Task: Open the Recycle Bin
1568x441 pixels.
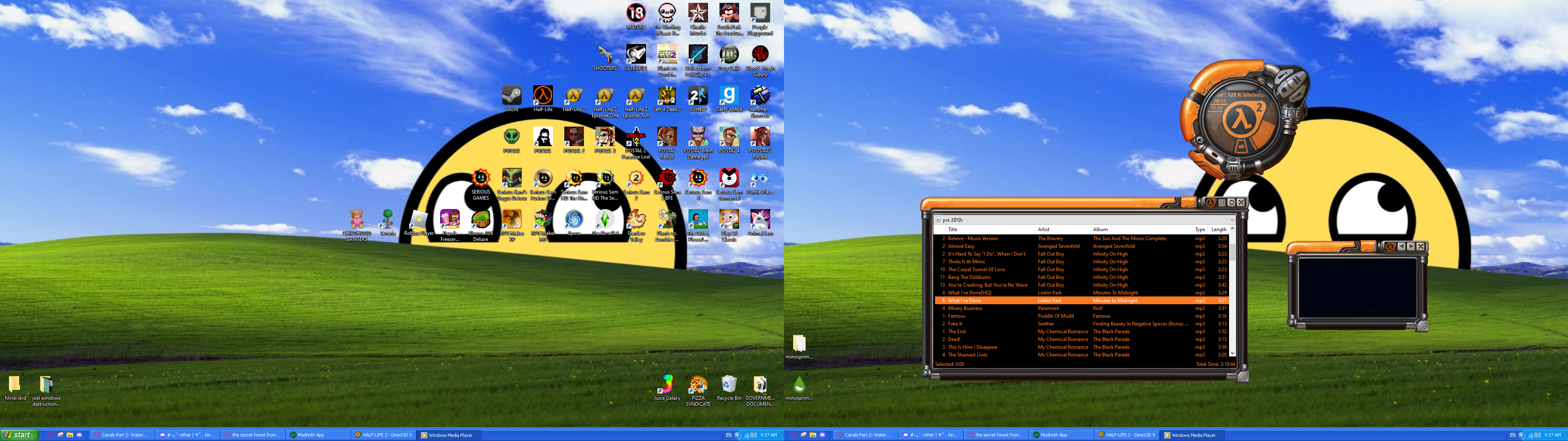Action: click(728, 388)
